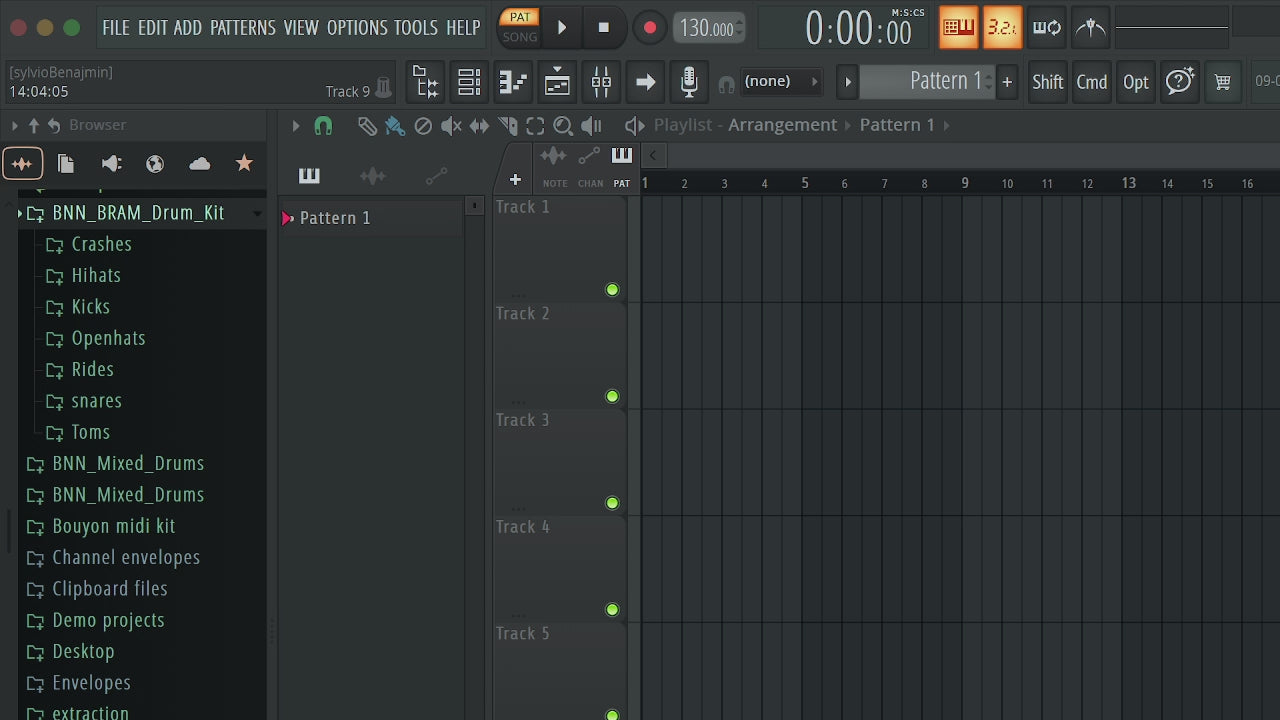Image resolution: width=1280 pixels, height=720 pixels.
Task: Open the (none) input selector dropdown
Action: tap(781, 82)
